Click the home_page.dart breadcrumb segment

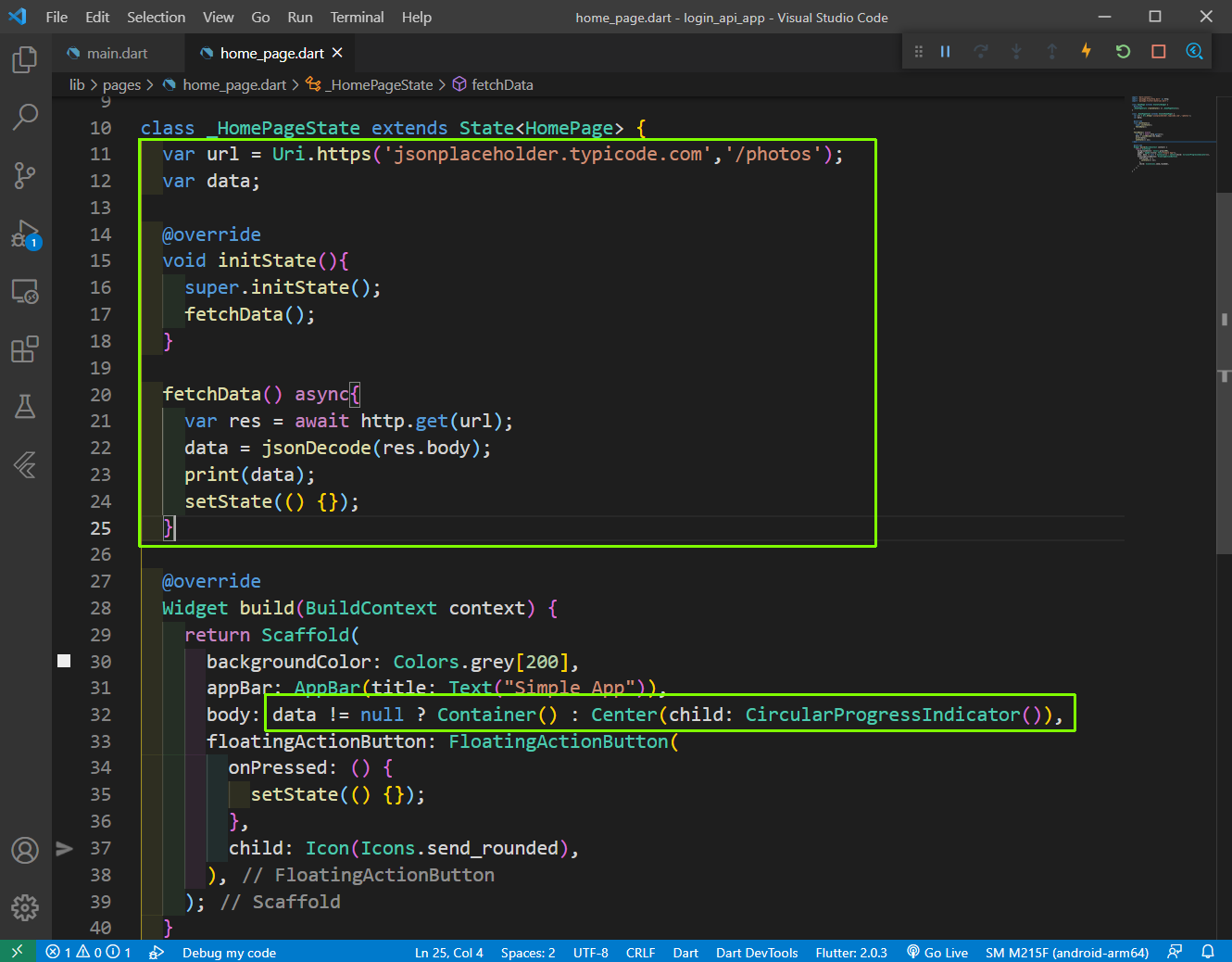click(x=224, y=84)
